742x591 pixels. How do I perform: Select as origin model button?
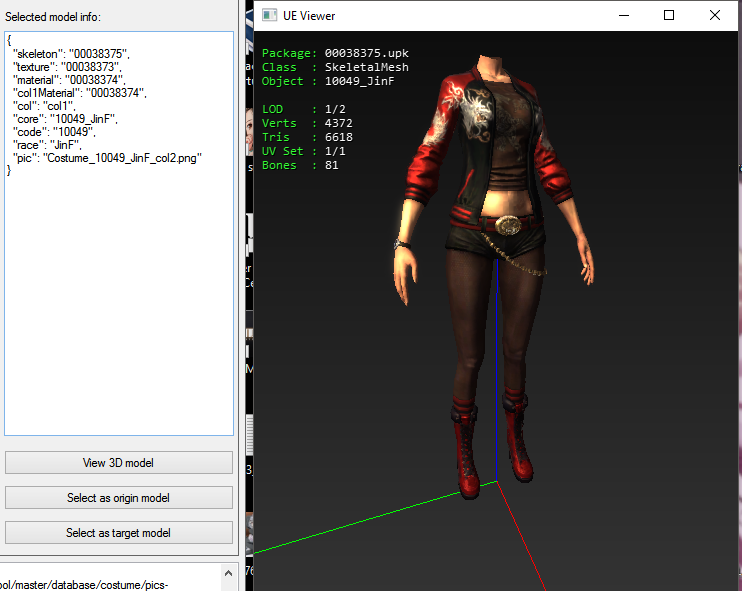pyautogui.click(x=119, y=497)
